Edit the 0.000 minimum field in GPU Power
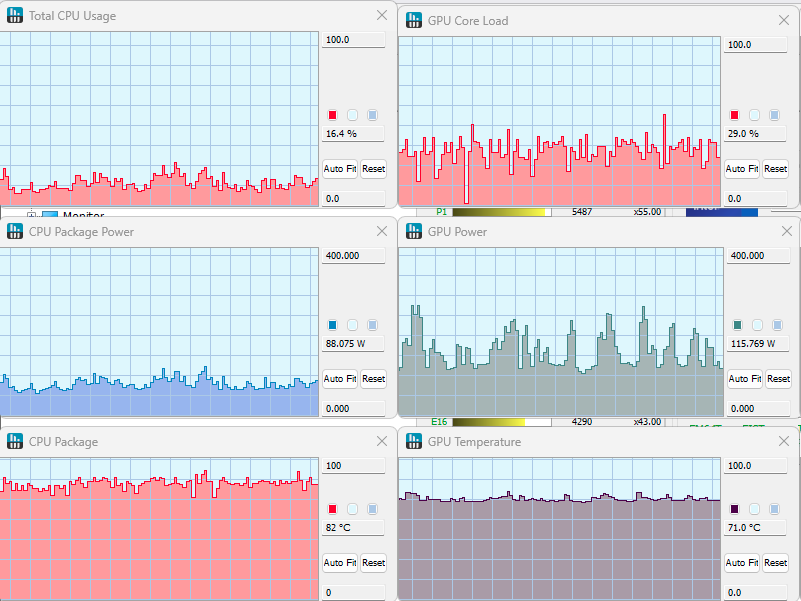Image resolution: width=801 pixels, height=601 pixels. point(758,408)
